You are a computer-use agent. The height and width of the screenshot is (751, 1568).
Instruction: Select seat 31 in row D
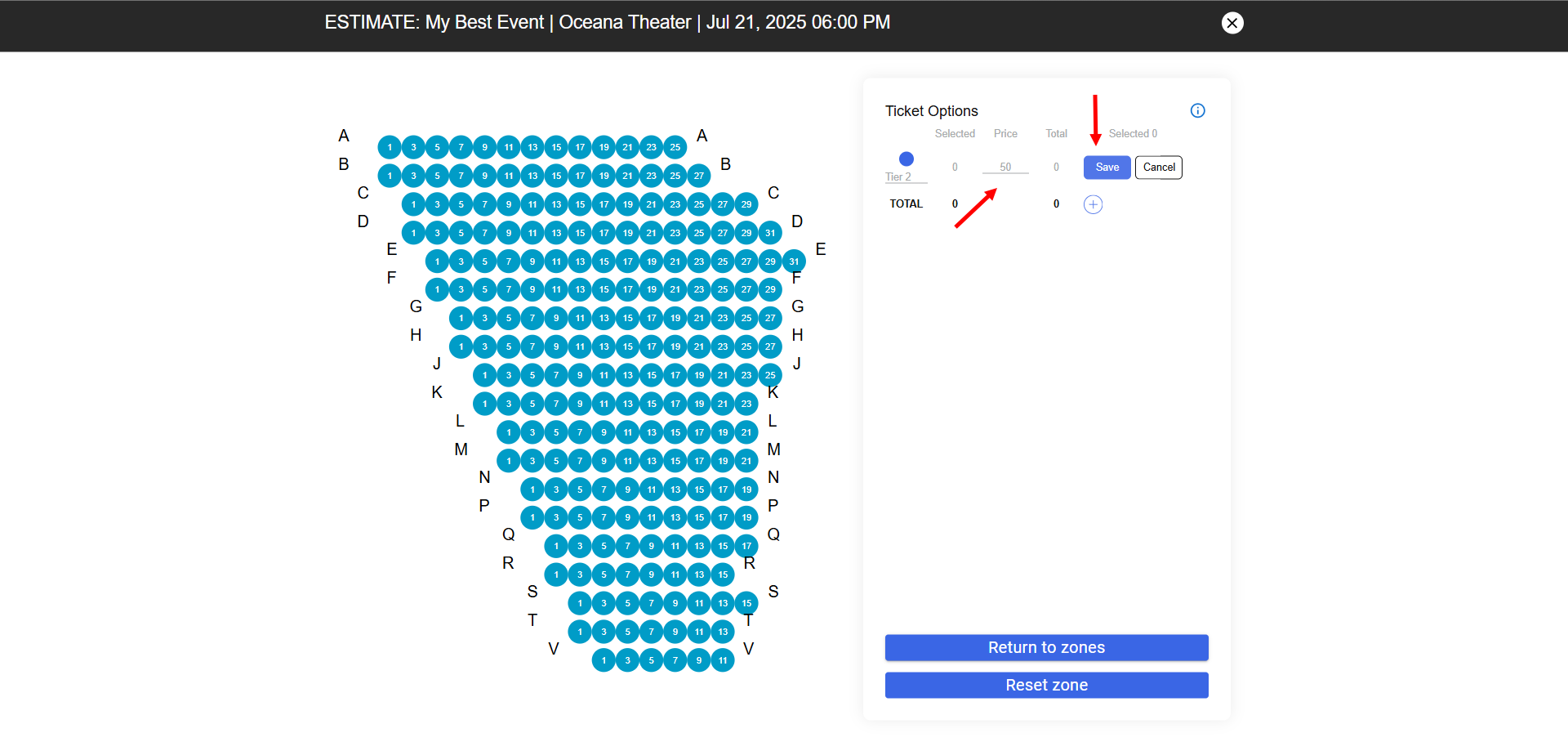coord(770,233)
